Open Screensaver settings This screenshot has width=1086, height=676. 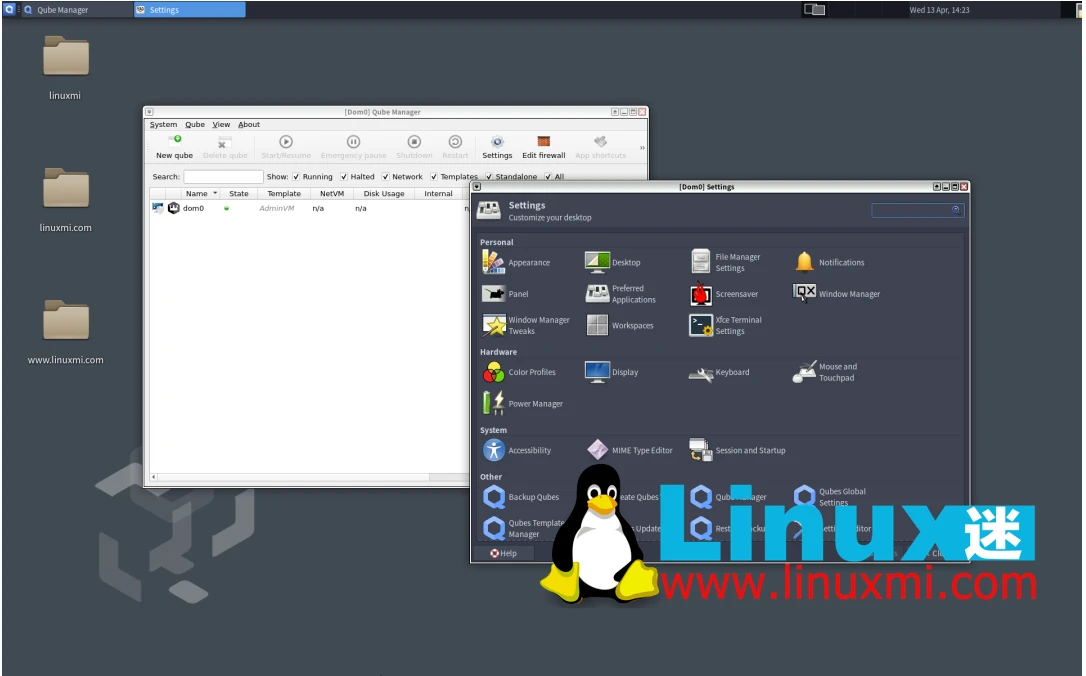(724, 294)
